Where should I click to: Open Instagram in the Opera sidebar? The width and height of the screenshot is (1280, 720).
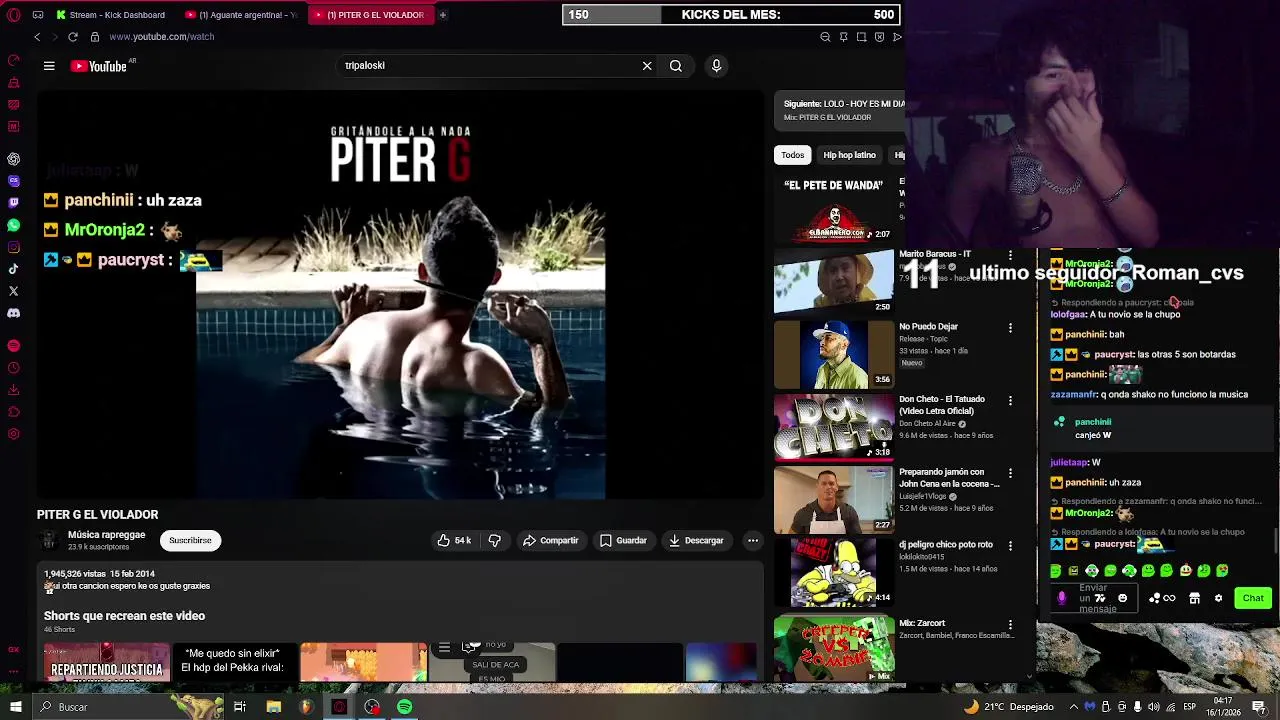[13, 247]
